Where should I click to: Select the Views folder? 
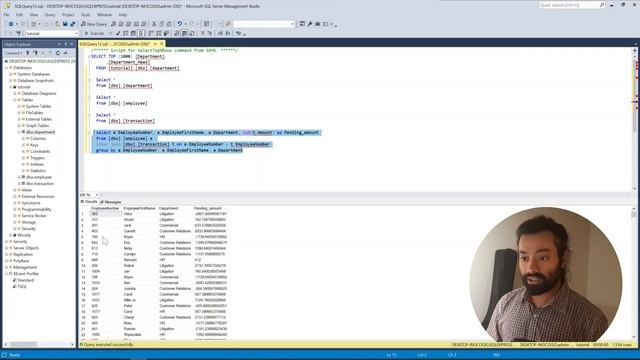(x=27, y=190)
